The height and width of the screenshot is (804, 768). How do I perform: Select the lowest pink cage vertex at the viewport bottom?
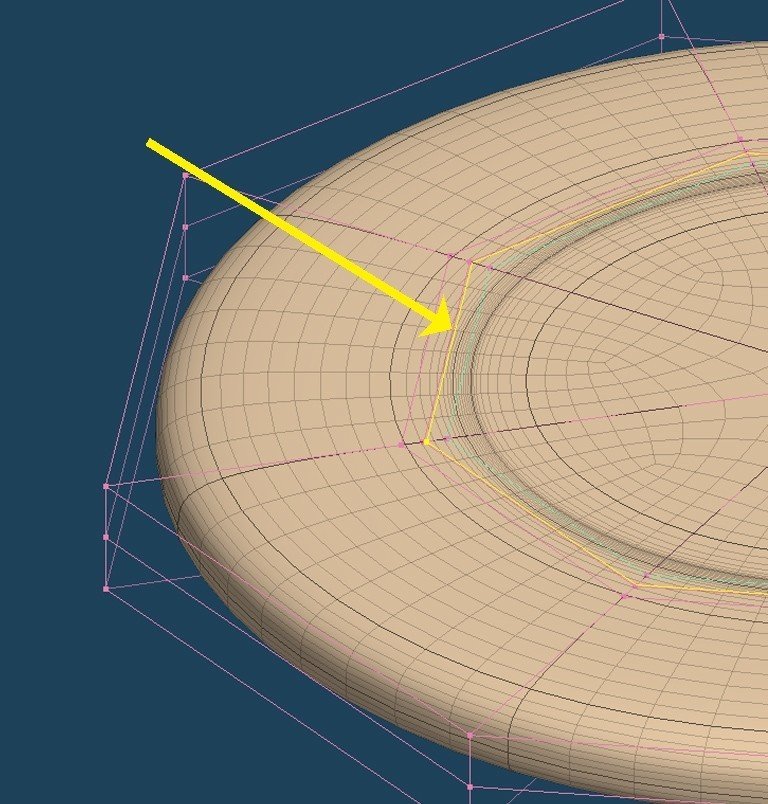pyautogui.click(x=470, y=787)
